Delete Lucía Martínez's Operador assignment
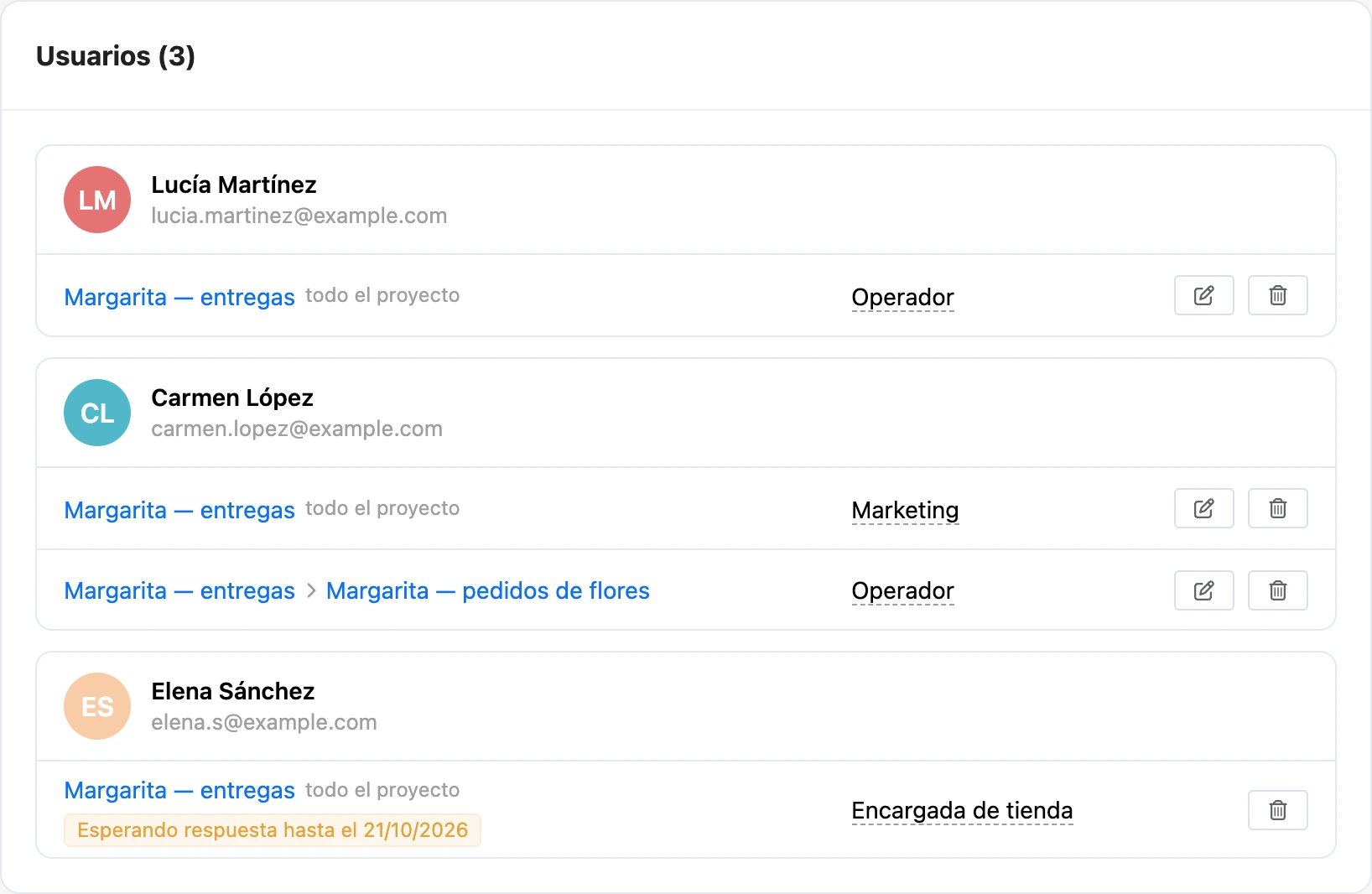 point(1277,295)
